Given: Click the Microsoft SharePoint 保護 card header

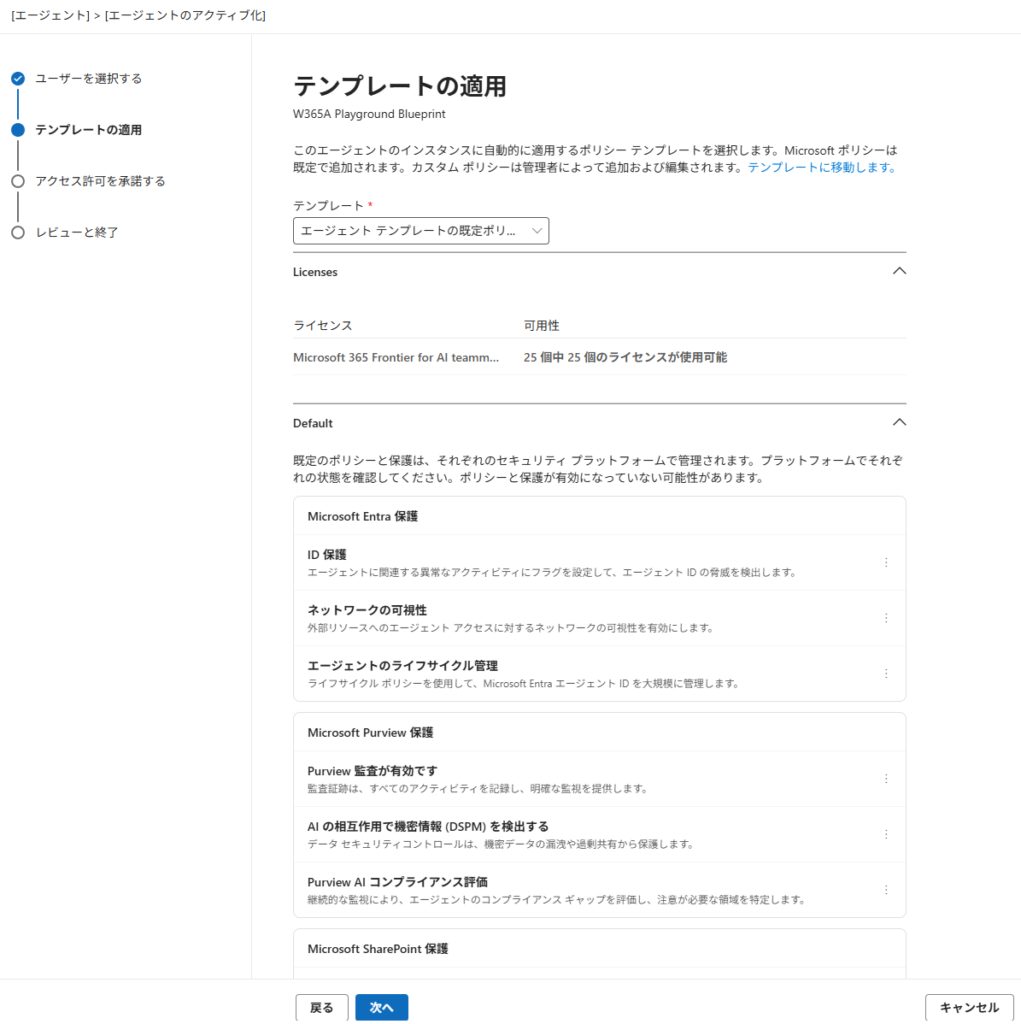Looking at the screenshot, I should (378, 949).
